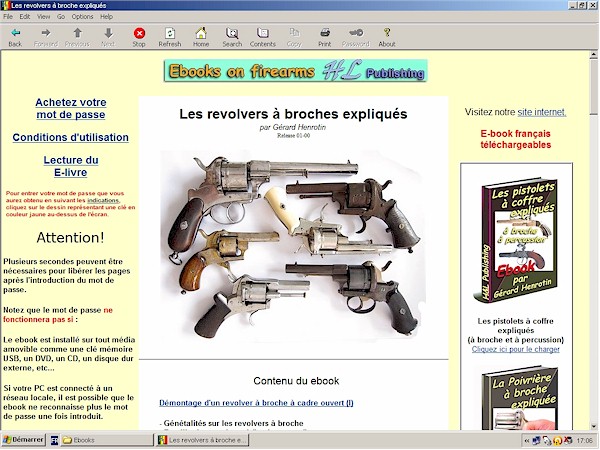Select the Previous up-arrow icon

(x=77, y=37)
